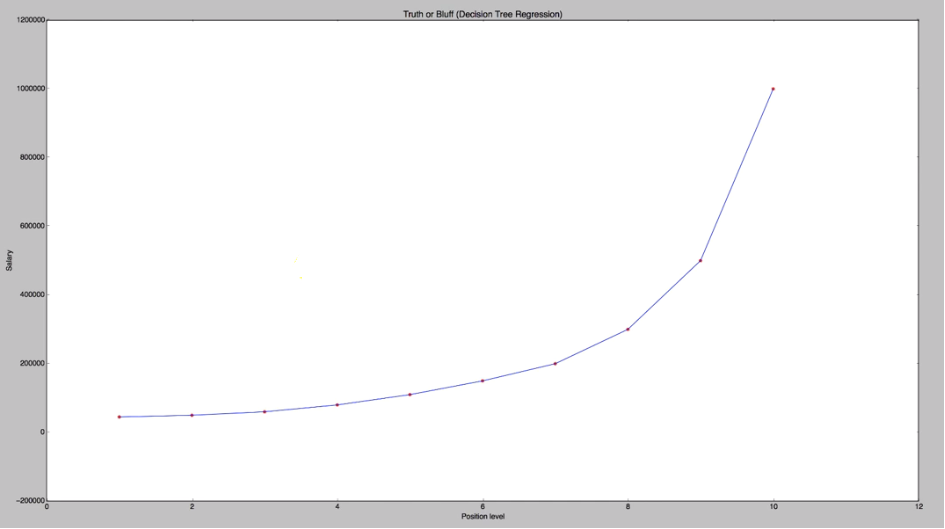Click the data point at position level 2
945x529 pixels.
coord(192,415)
